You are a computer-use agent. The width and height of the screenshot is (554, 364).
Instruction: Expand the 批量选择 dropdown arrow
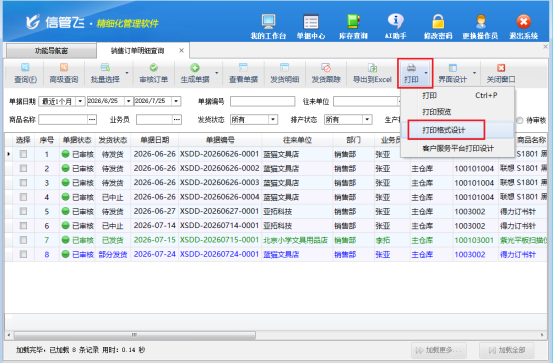tap(127, 73)
